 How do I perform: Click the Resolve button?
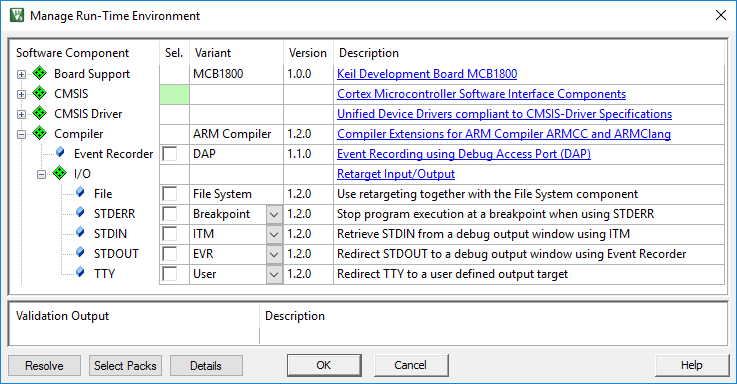44,366
